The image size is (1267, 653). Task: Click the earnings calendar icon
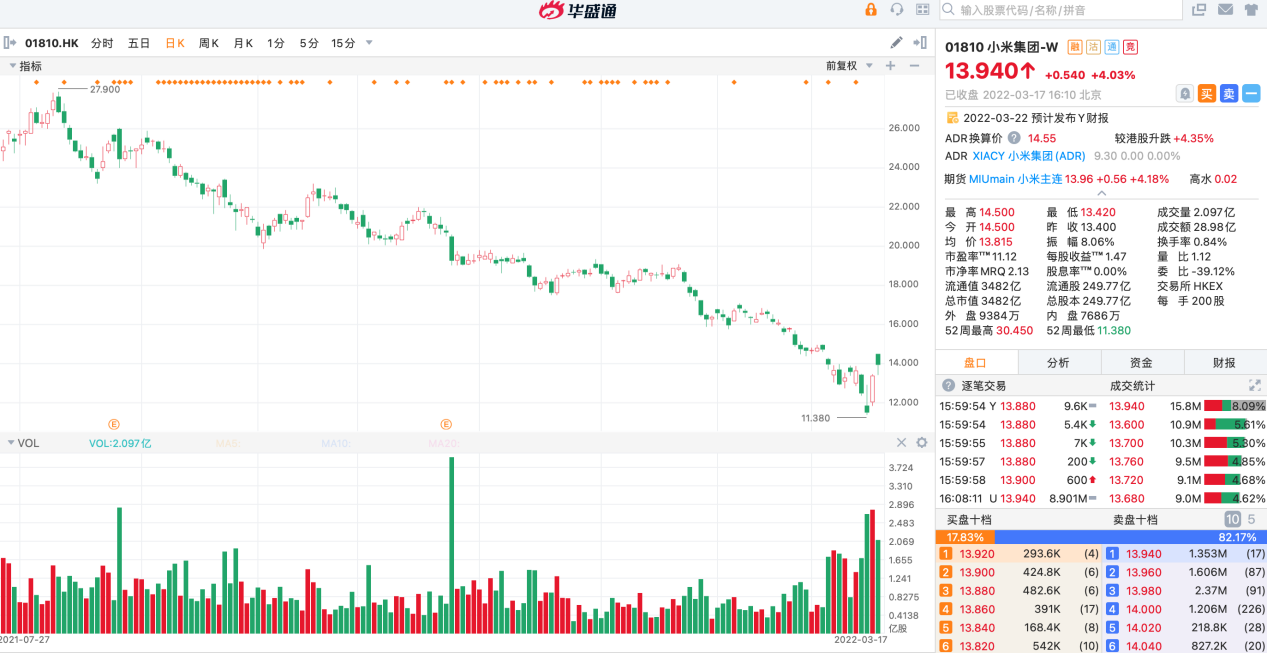[953, 117]
